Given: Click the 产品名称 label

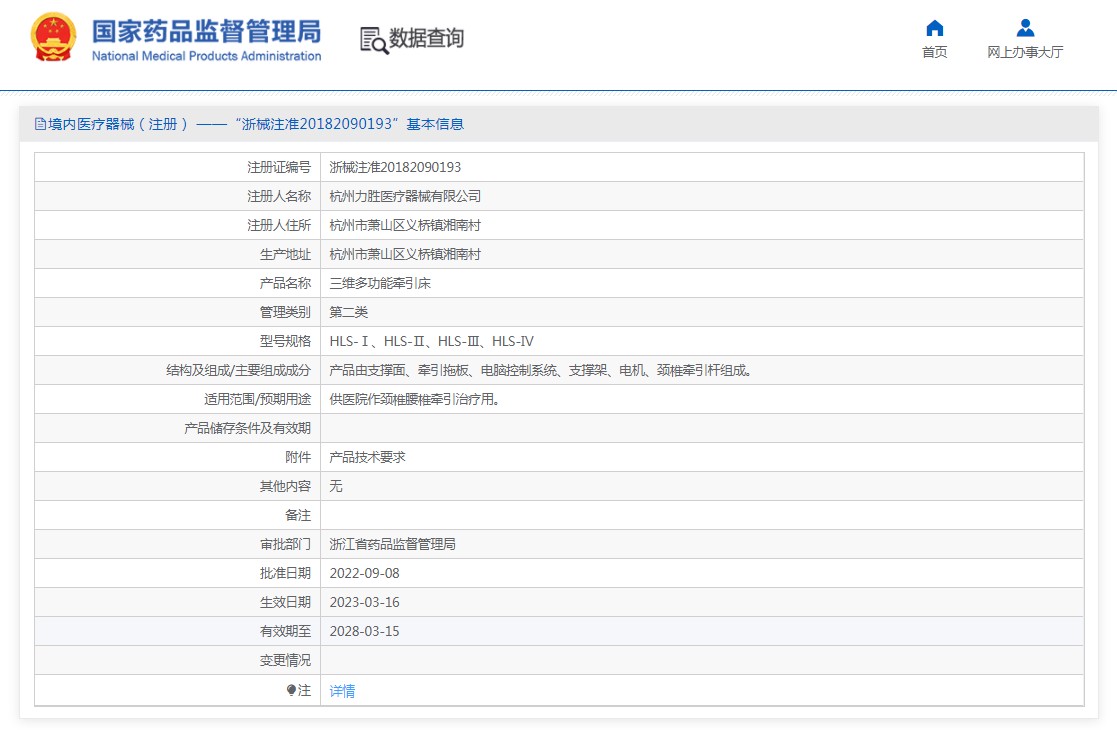Looking at the screenshot, I should (285, 283).
